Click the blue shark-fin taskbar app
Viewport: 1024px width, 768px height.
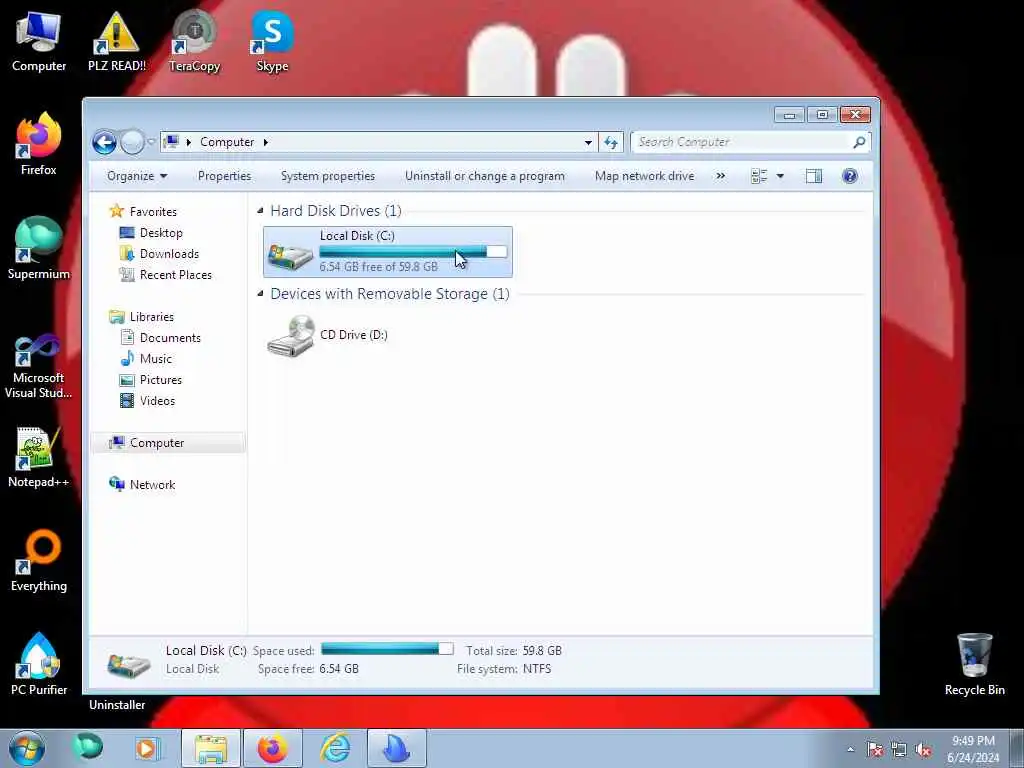coord(396,748)
